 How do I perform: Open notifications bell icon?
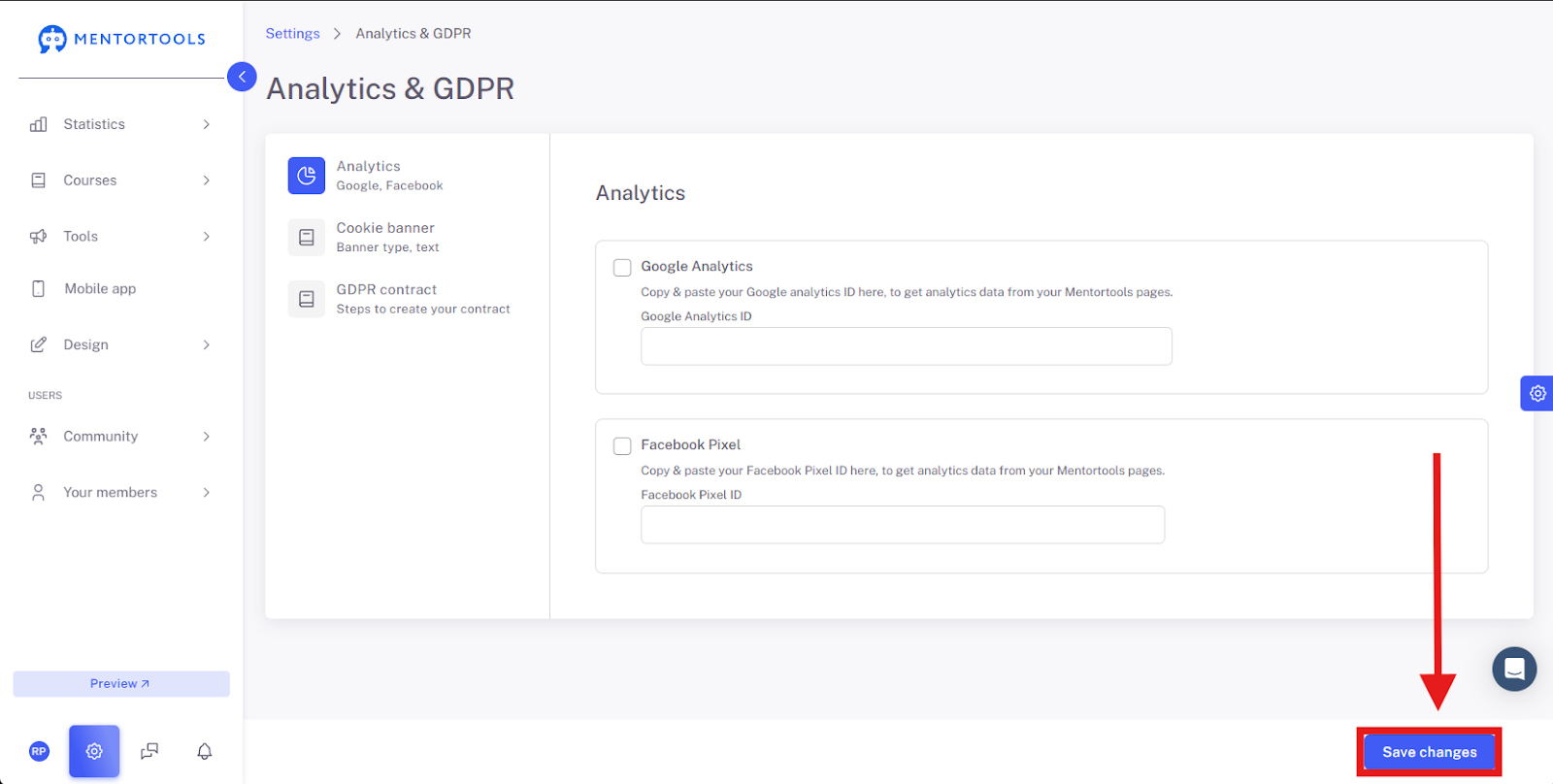(205, 751)
